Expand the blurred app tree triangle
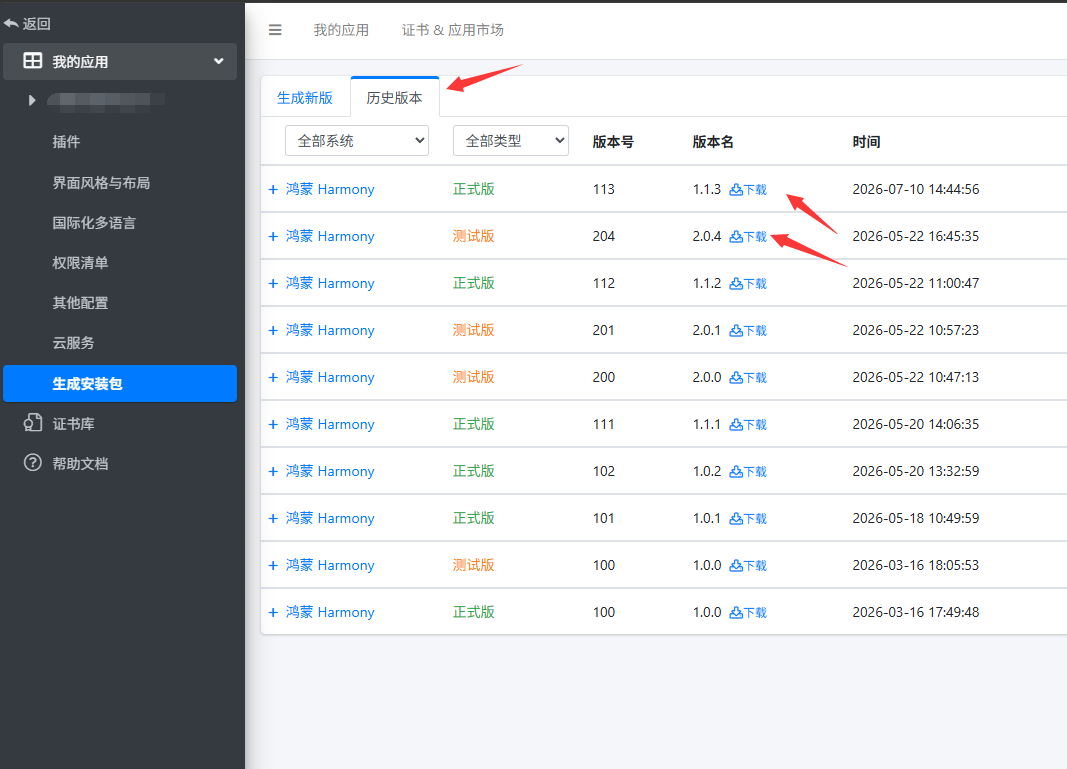Screen dimensions: 1067x769 tap(31, 100)
